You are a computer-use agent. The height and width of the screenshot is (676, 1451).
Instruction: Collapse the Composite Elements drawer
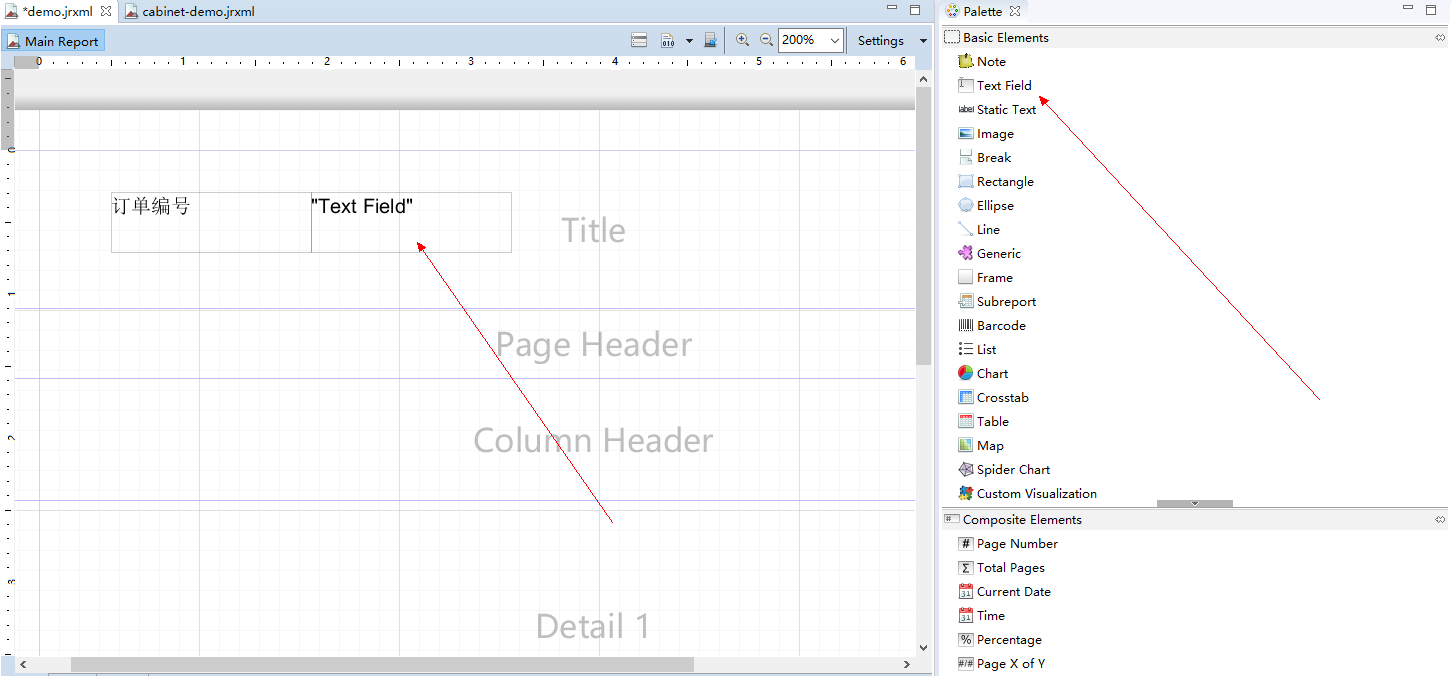1195,519
